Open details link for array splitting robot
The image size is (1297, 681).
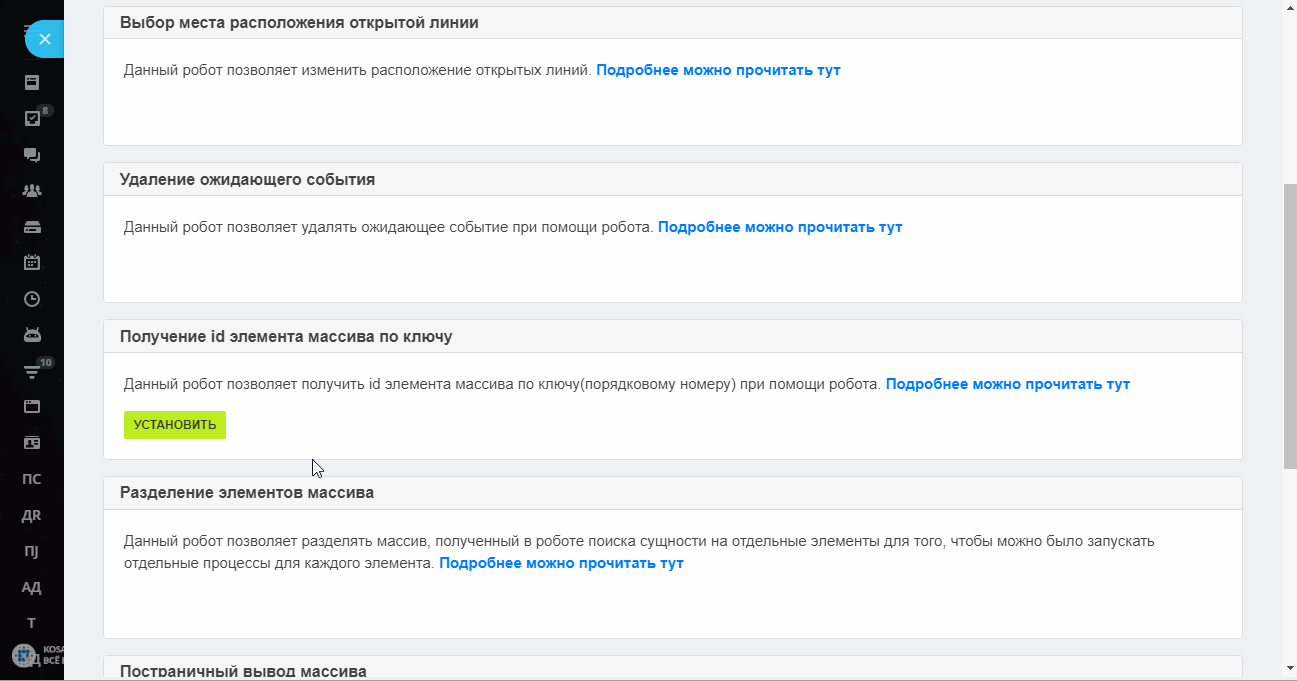pyautogui.click(x=561, y=563)
